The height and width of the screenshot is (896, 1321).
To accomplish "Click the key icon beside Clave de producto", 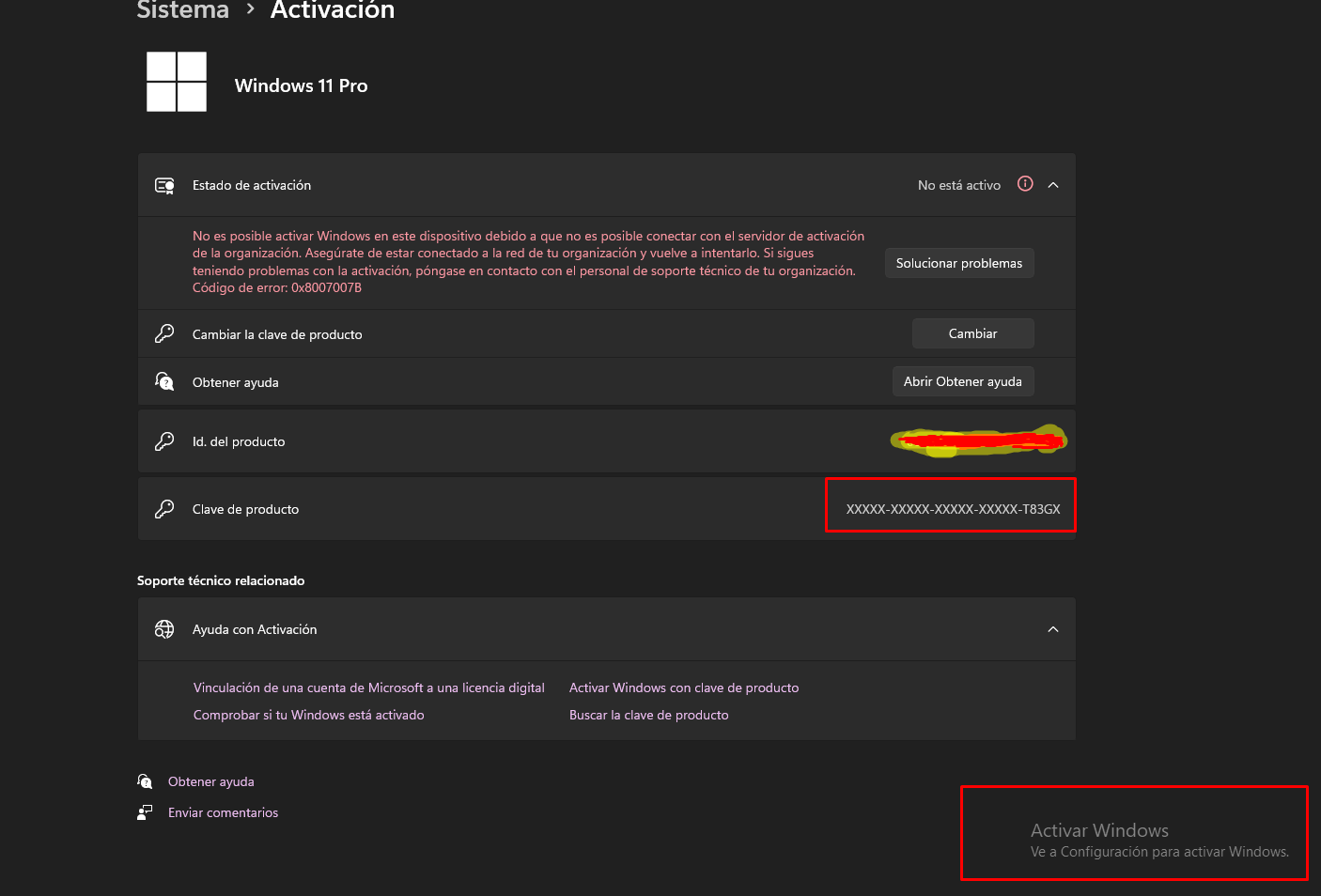I will (x=164, y=509).
